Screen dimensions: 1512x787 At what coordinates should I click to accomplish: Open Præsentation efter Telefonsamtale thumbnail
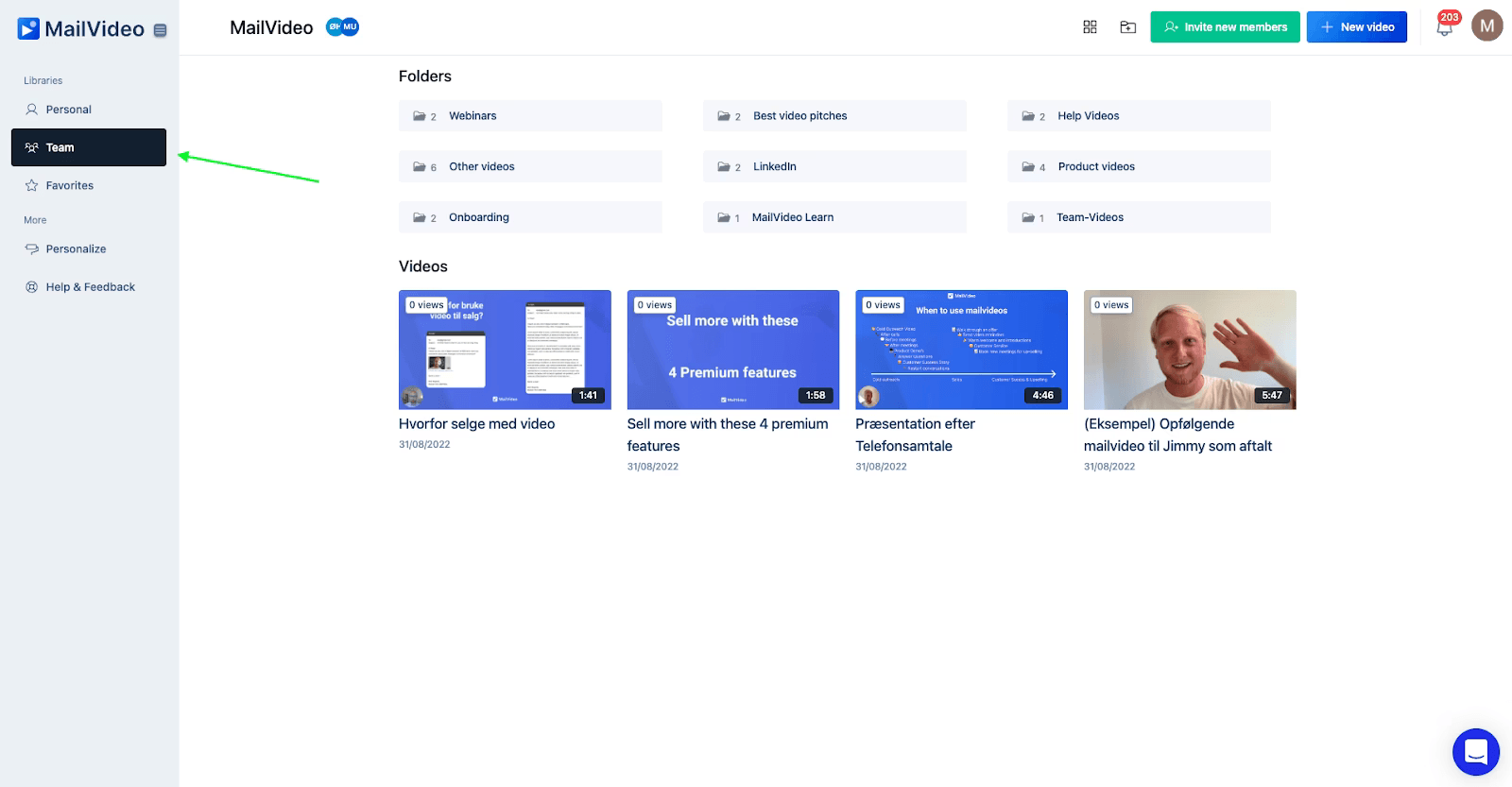961,350
